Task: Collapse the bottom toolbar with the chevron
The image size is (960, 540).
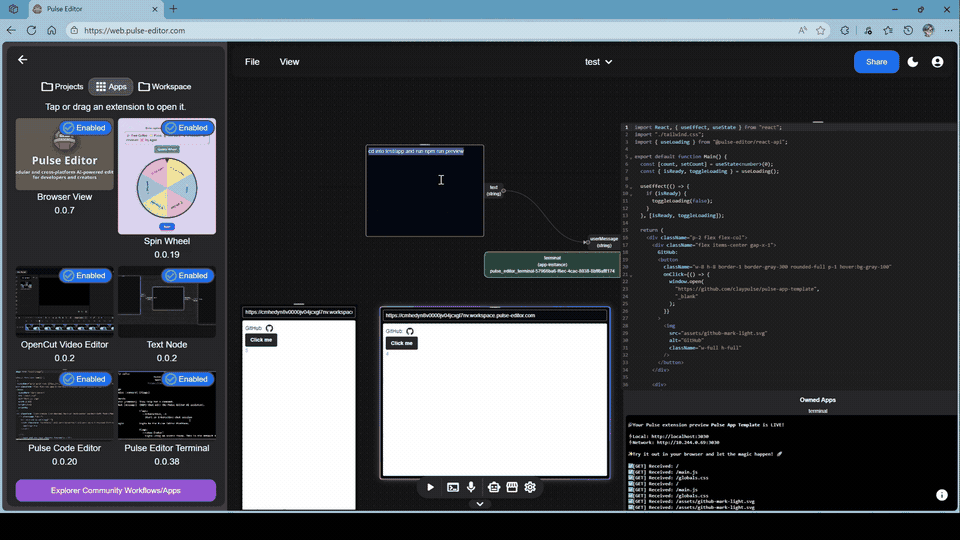Action: click(480, 504)
